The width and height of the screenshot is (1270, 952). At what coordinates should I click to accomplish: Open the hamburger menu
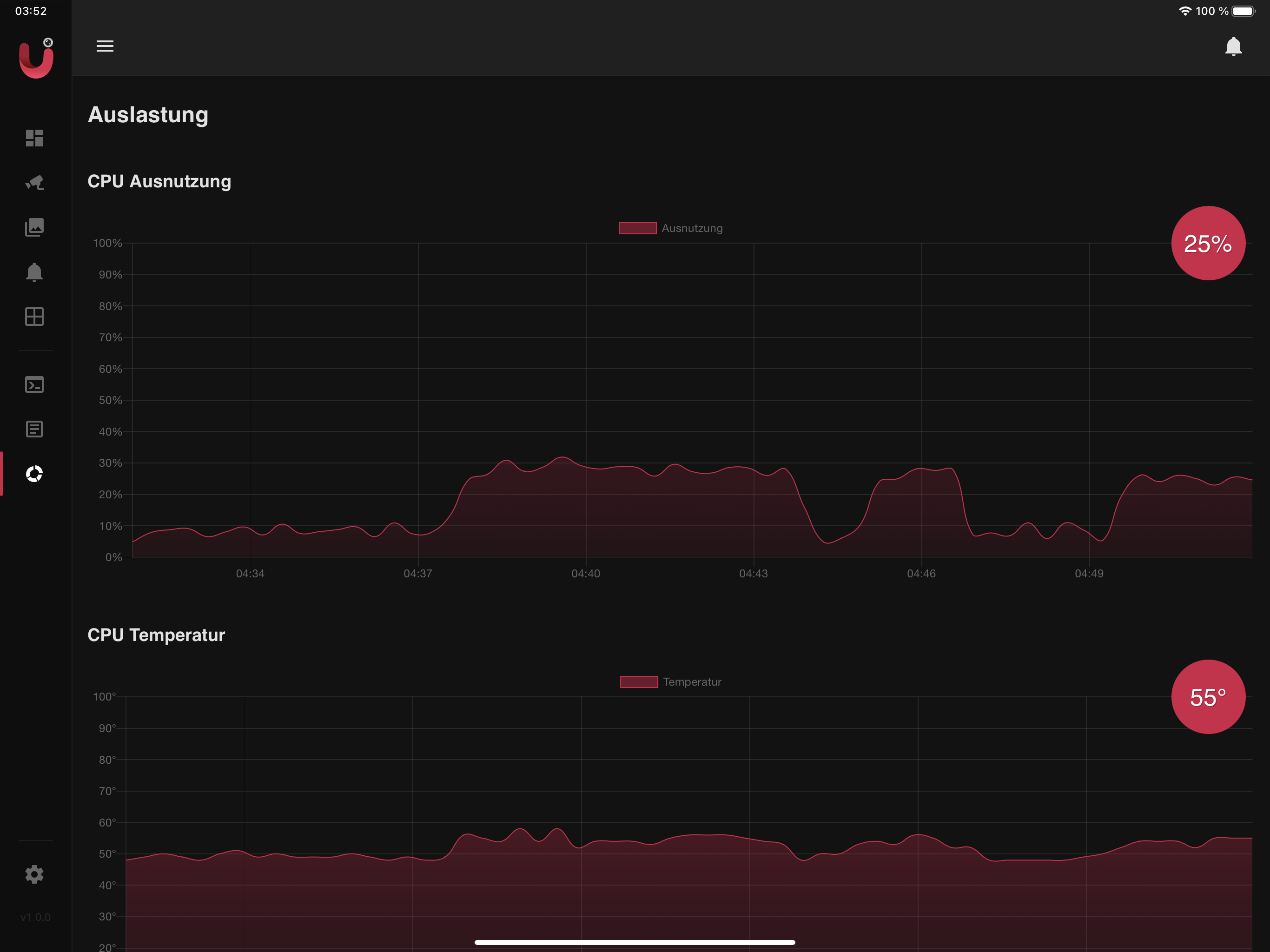(105, 46)
